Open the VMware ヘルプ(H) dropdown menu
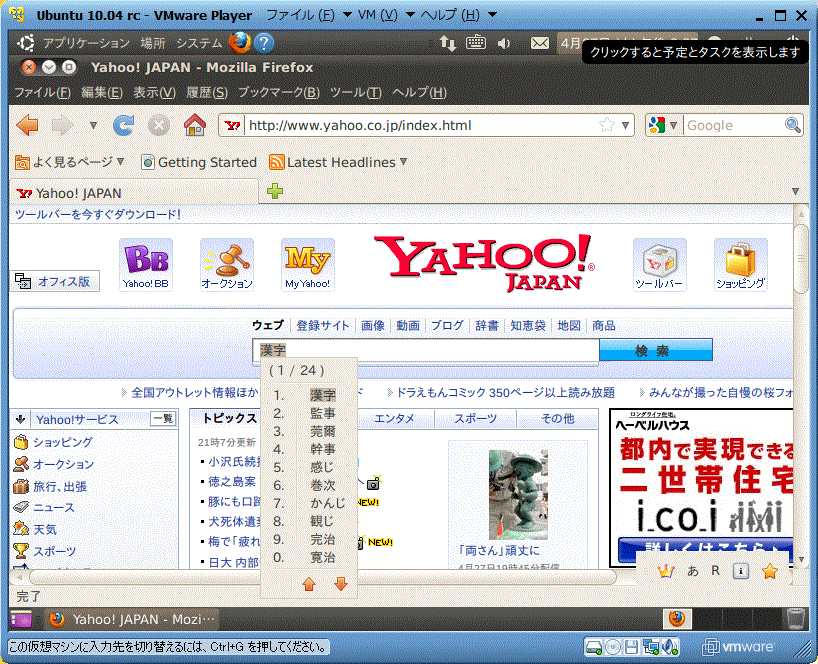Screen dimensions: 818x664 458,15
